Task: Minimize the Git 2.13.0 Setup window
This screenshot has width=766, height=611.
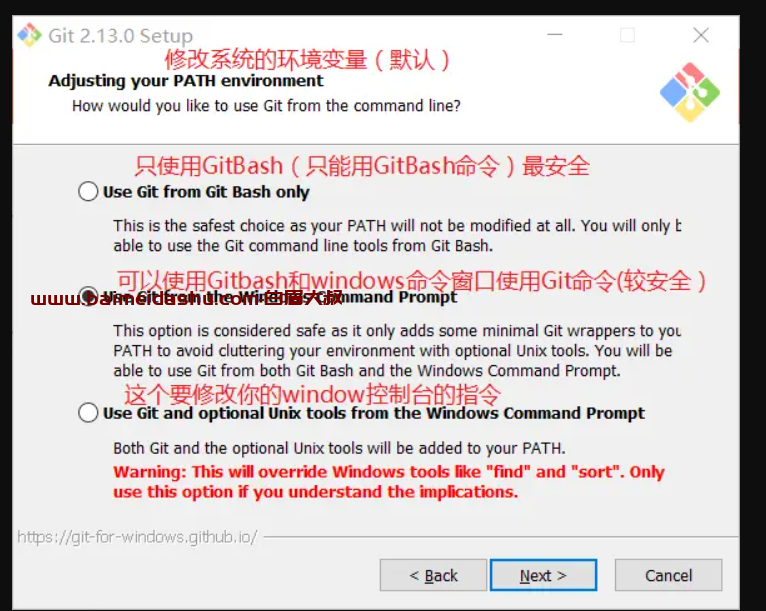Action: point(554,35)
